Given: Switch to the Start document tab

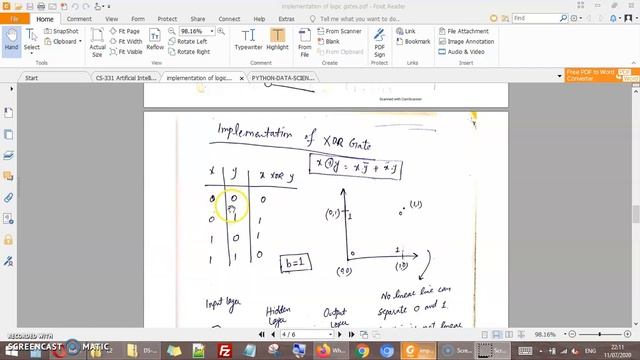Looking at the screenshot, I should 31,78.
